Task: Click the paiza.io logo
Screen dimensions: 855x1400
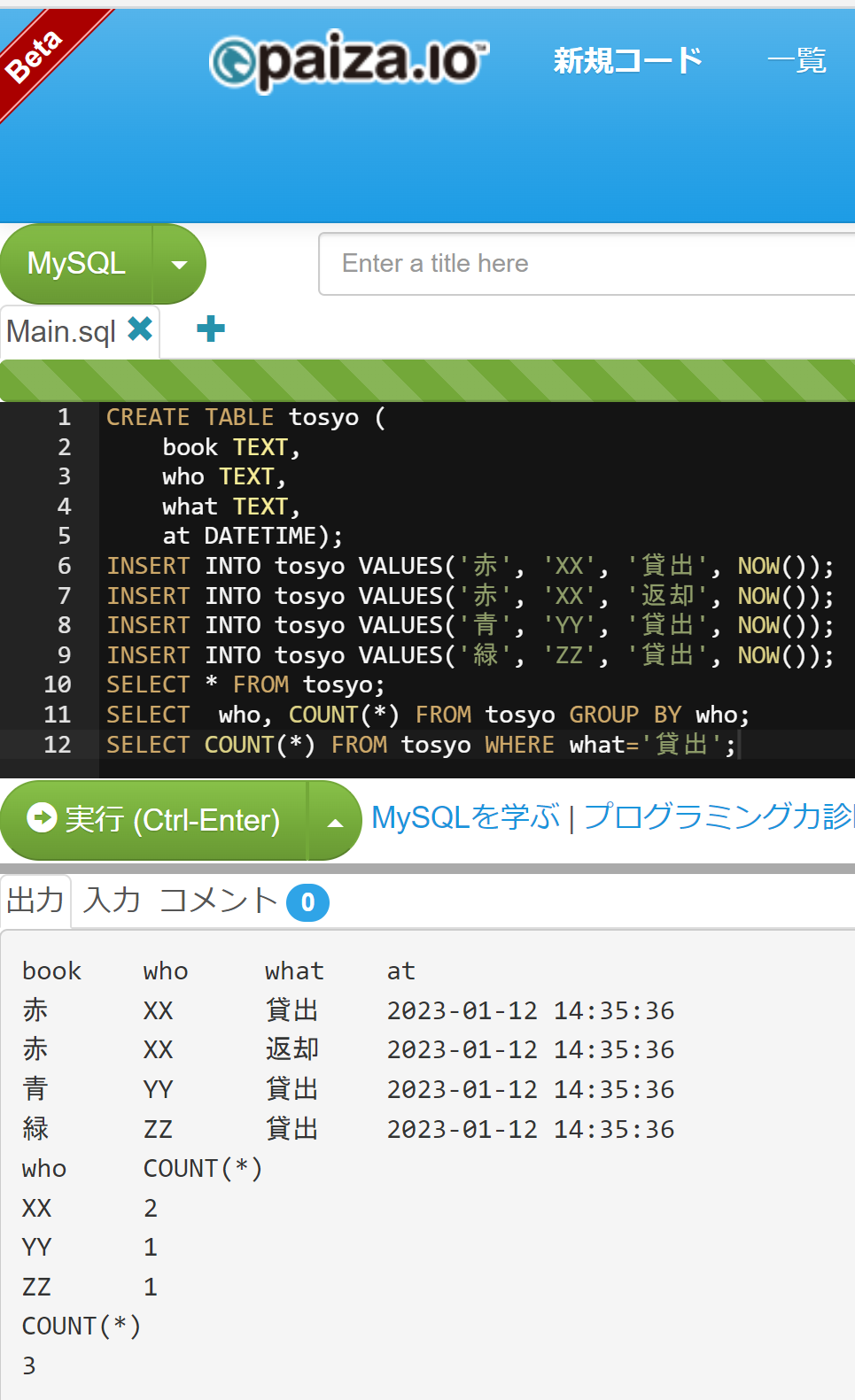Action: pos(349,60)
